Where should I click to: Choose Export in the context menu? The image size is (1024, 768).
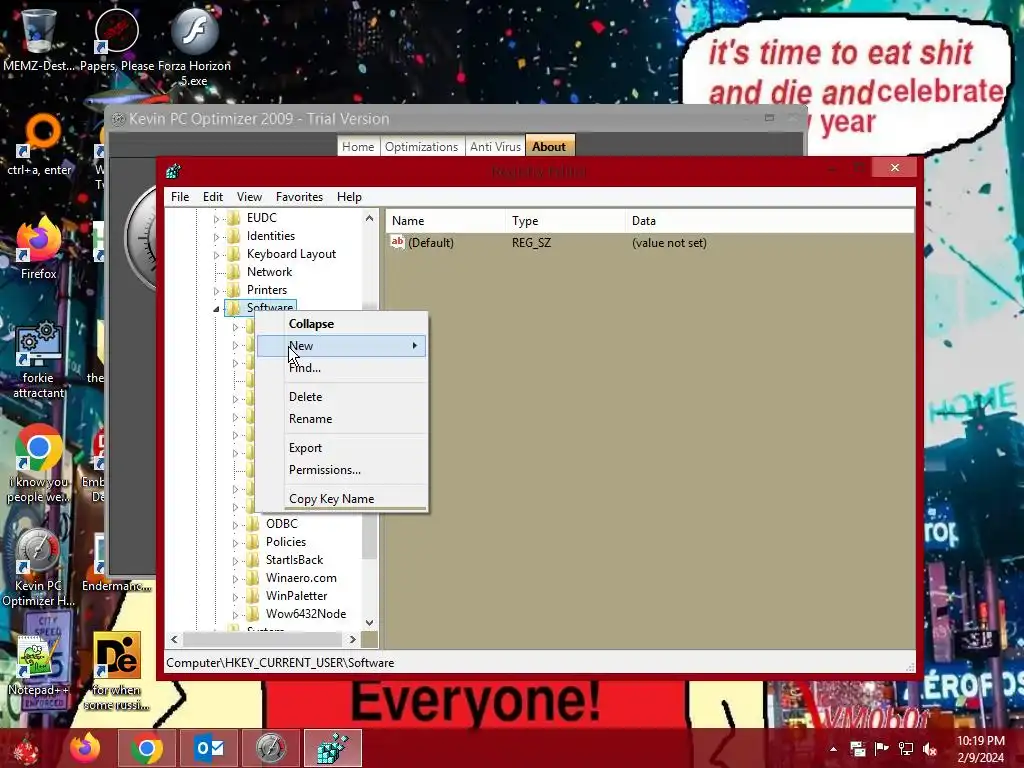pos(342,447)
